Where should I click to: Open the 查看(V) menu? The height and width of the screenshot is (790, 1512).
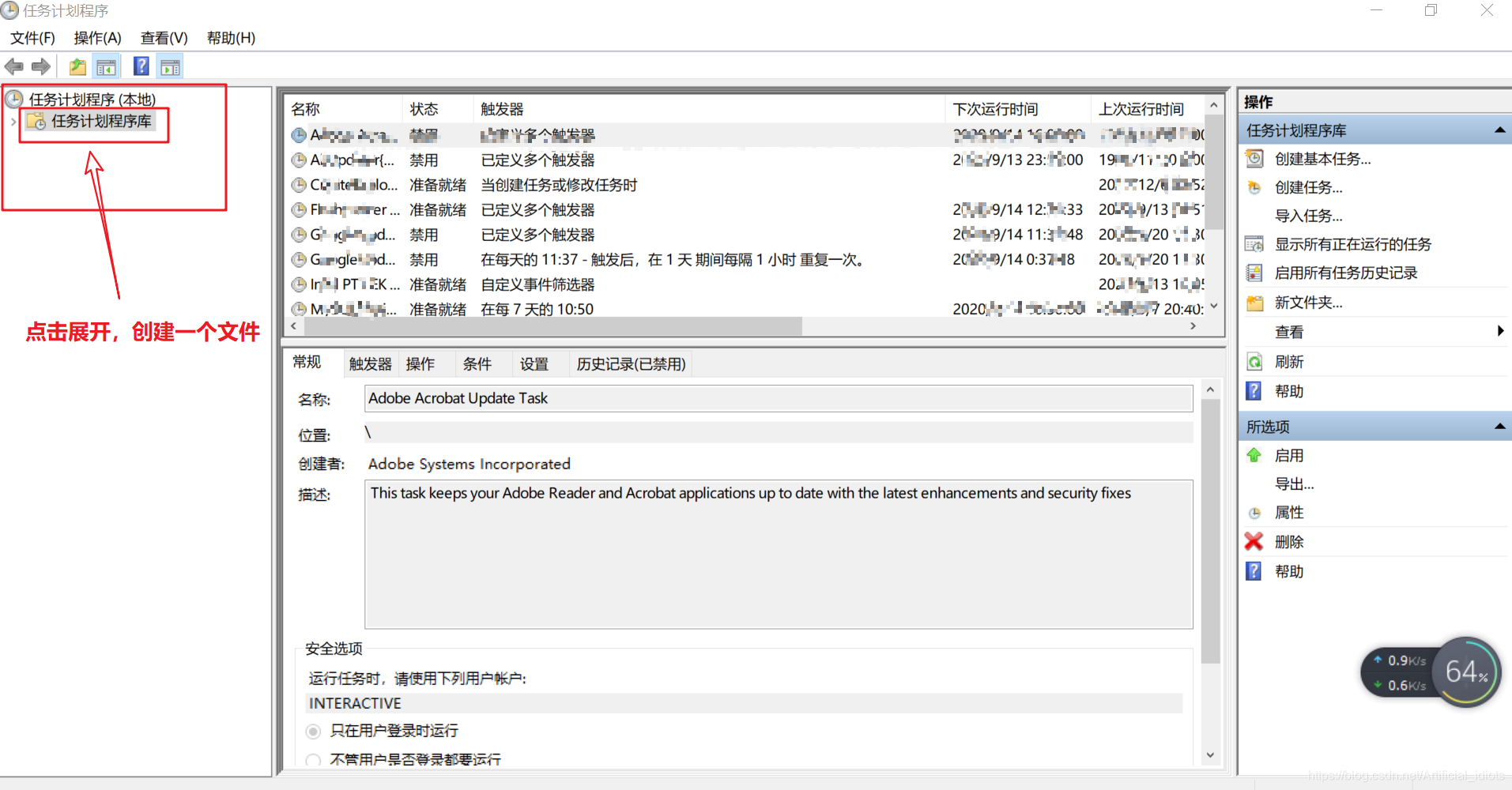(164, 38)
